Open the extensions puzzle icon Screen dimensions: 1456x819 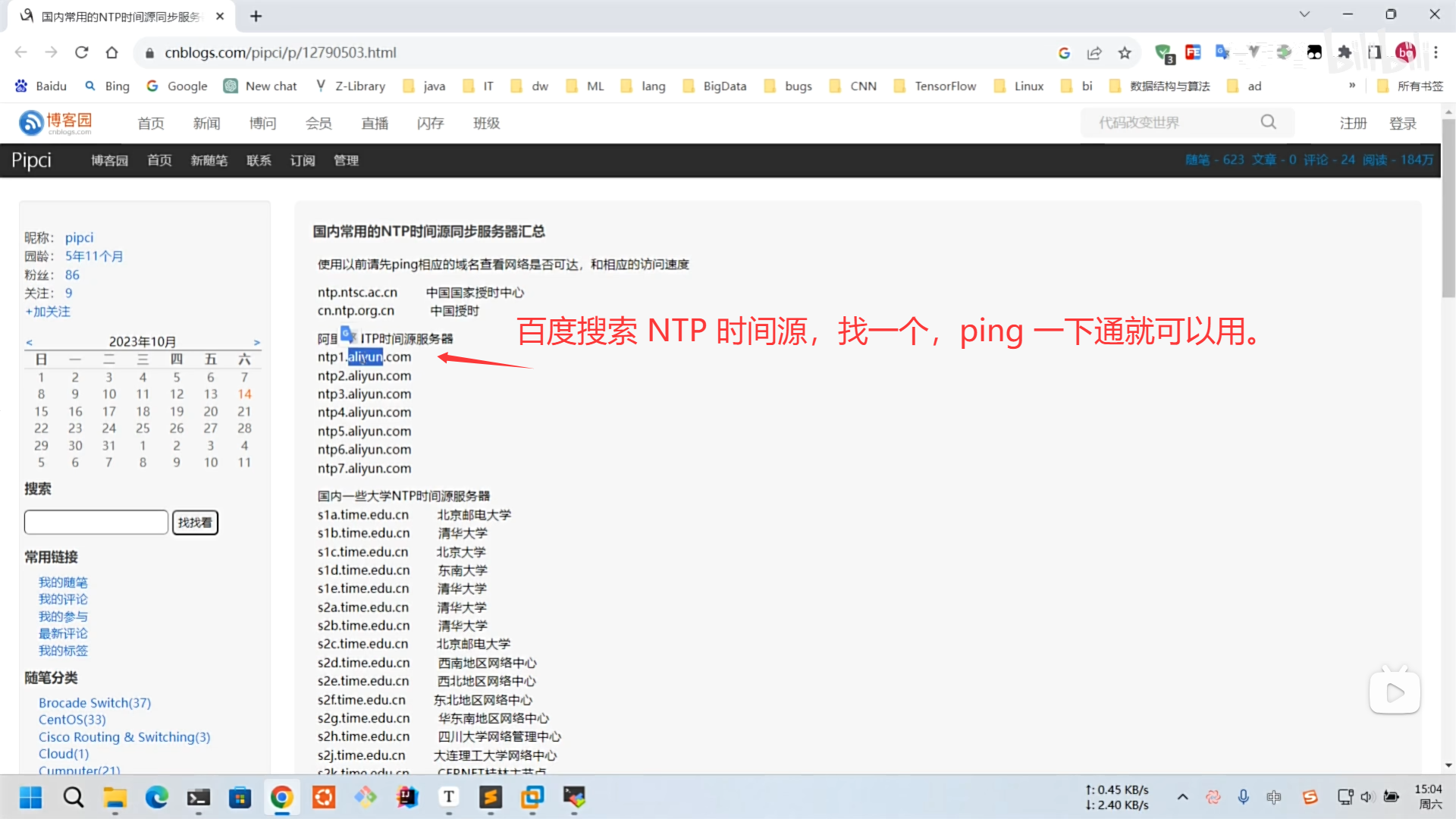[x=1345, y=52]
